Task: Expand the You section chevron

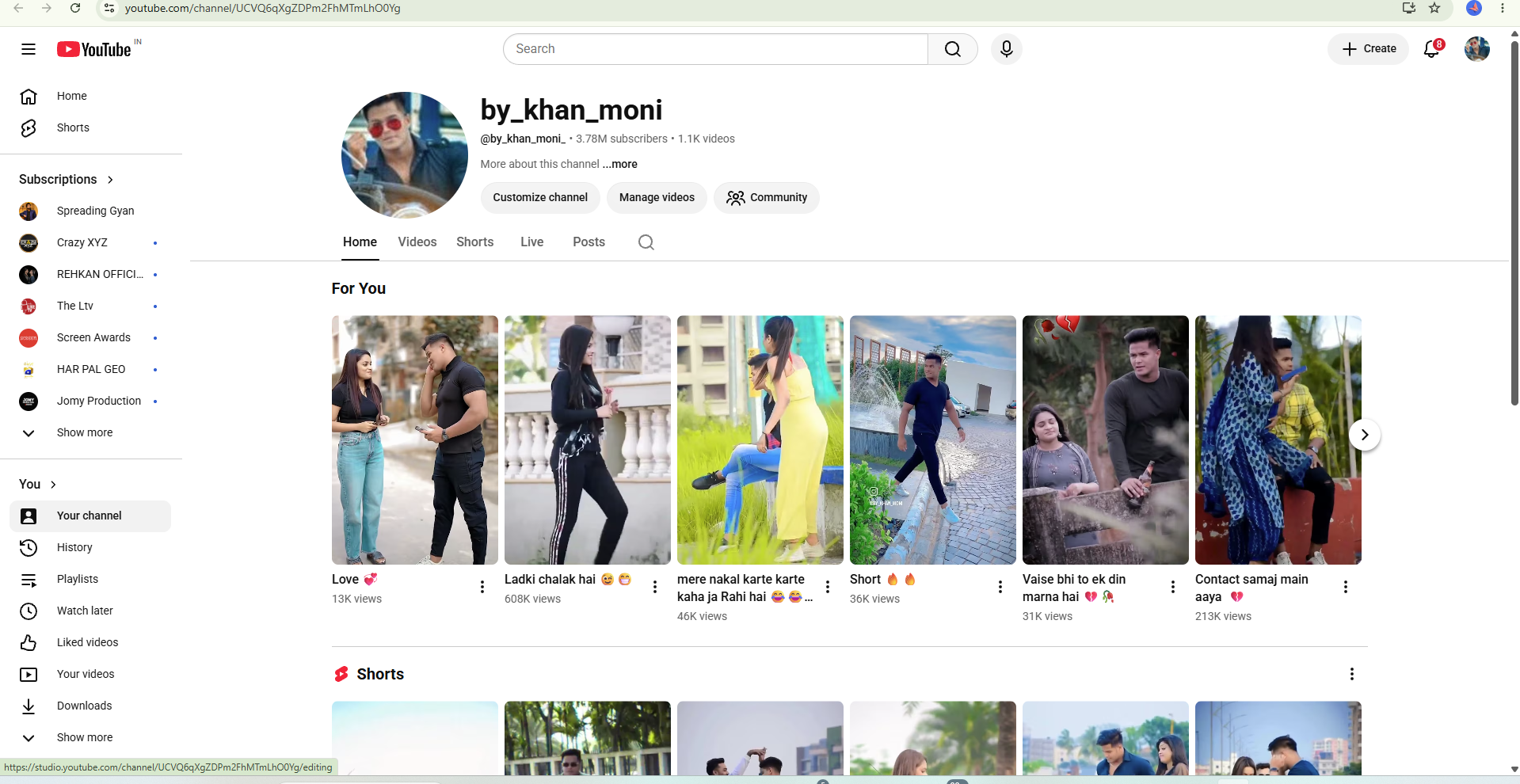Action: click(x=53, y=485)
